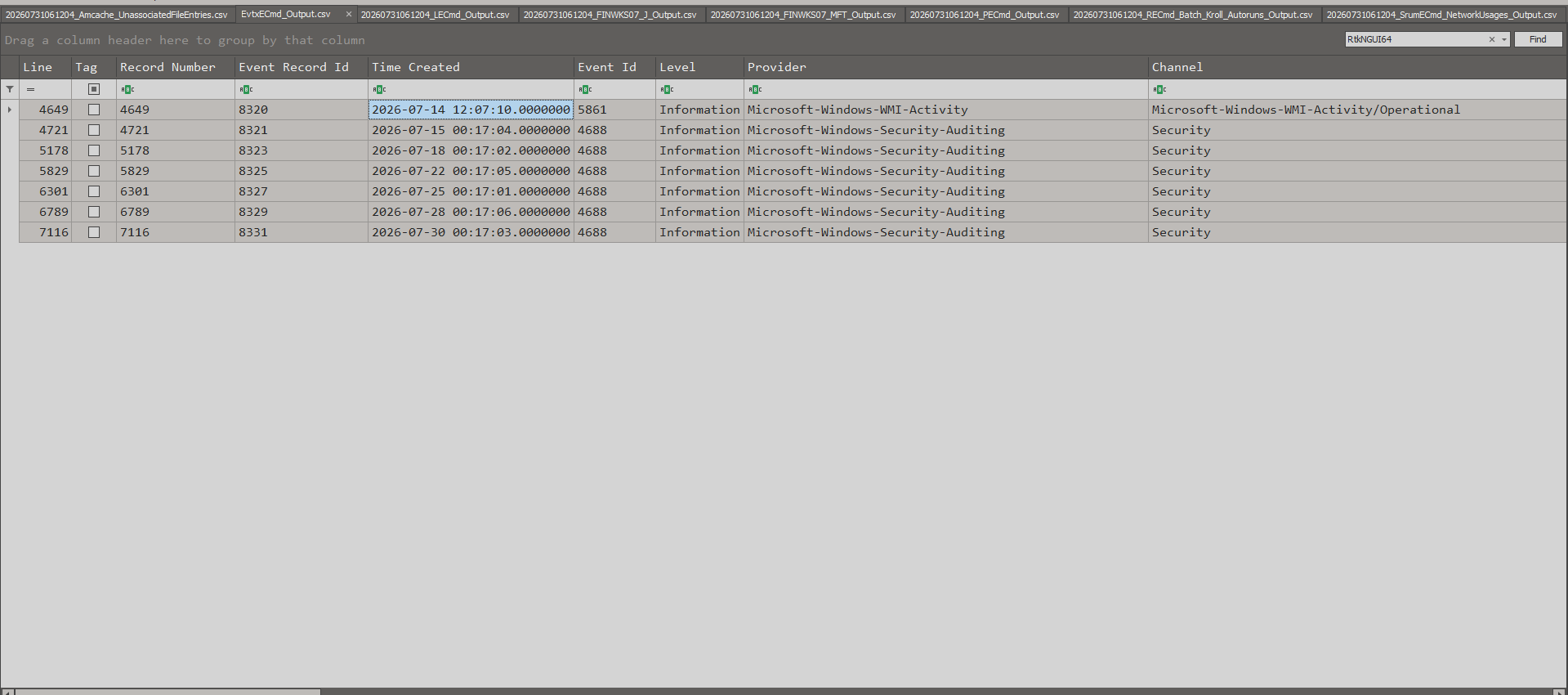Tag the row with line 6789
Image resolution: width=1568 pixels, height=695 pixels.
click(94, 212)
